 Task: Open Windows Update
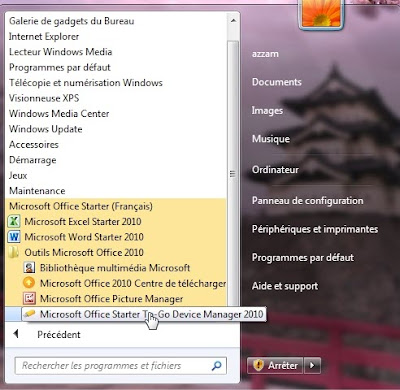click(x=46, y=129)
